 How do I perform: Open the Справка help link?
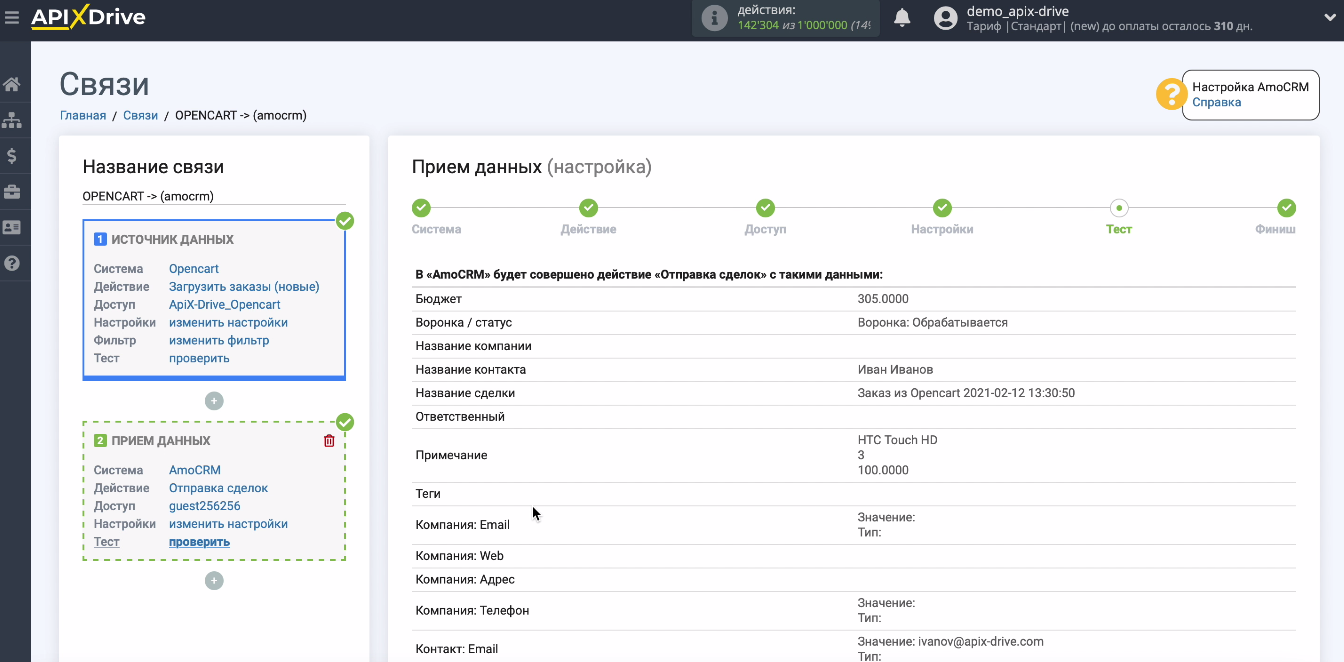1216,102
